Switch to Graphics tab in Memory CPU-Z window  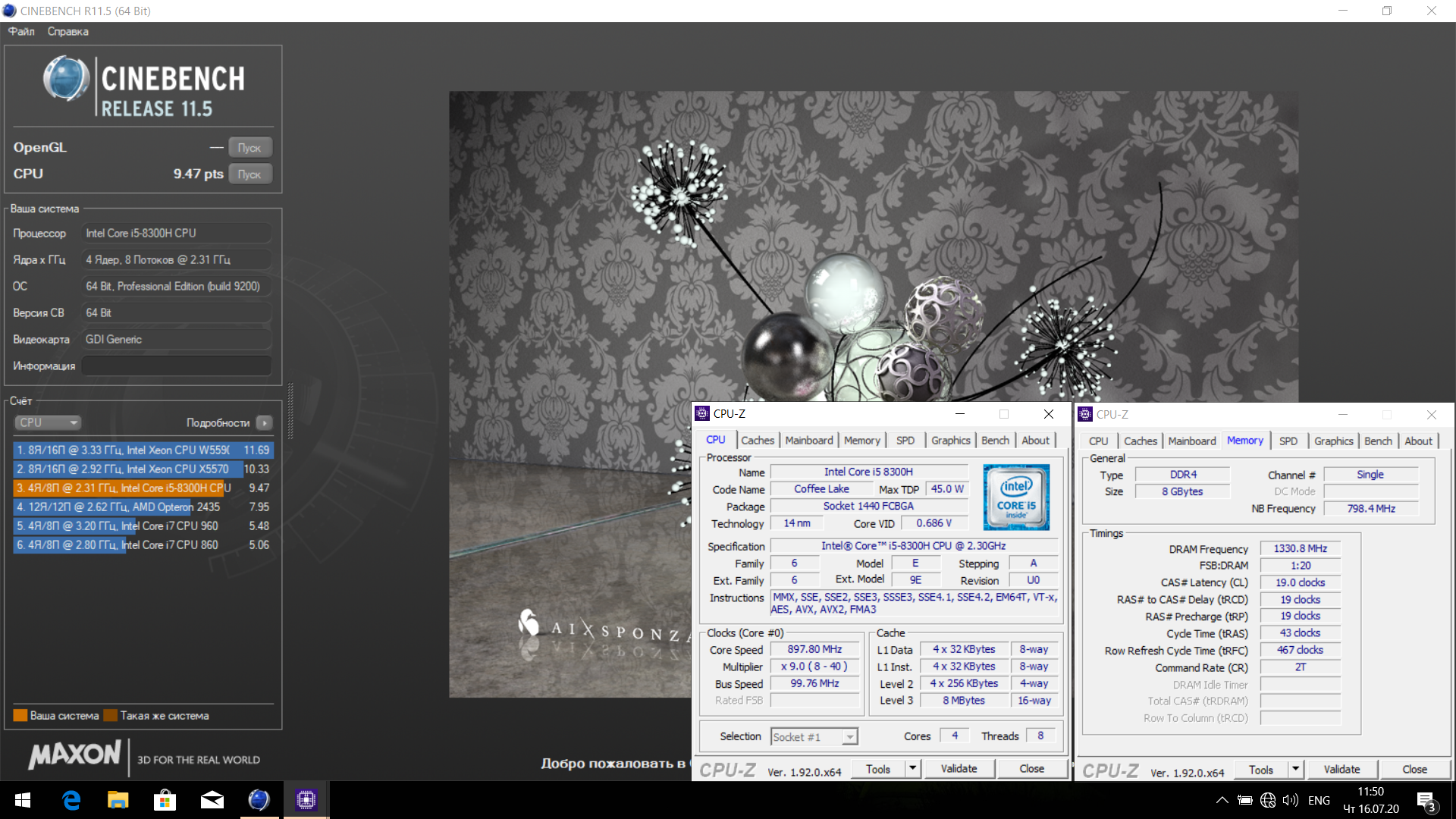coord(1334,441)
